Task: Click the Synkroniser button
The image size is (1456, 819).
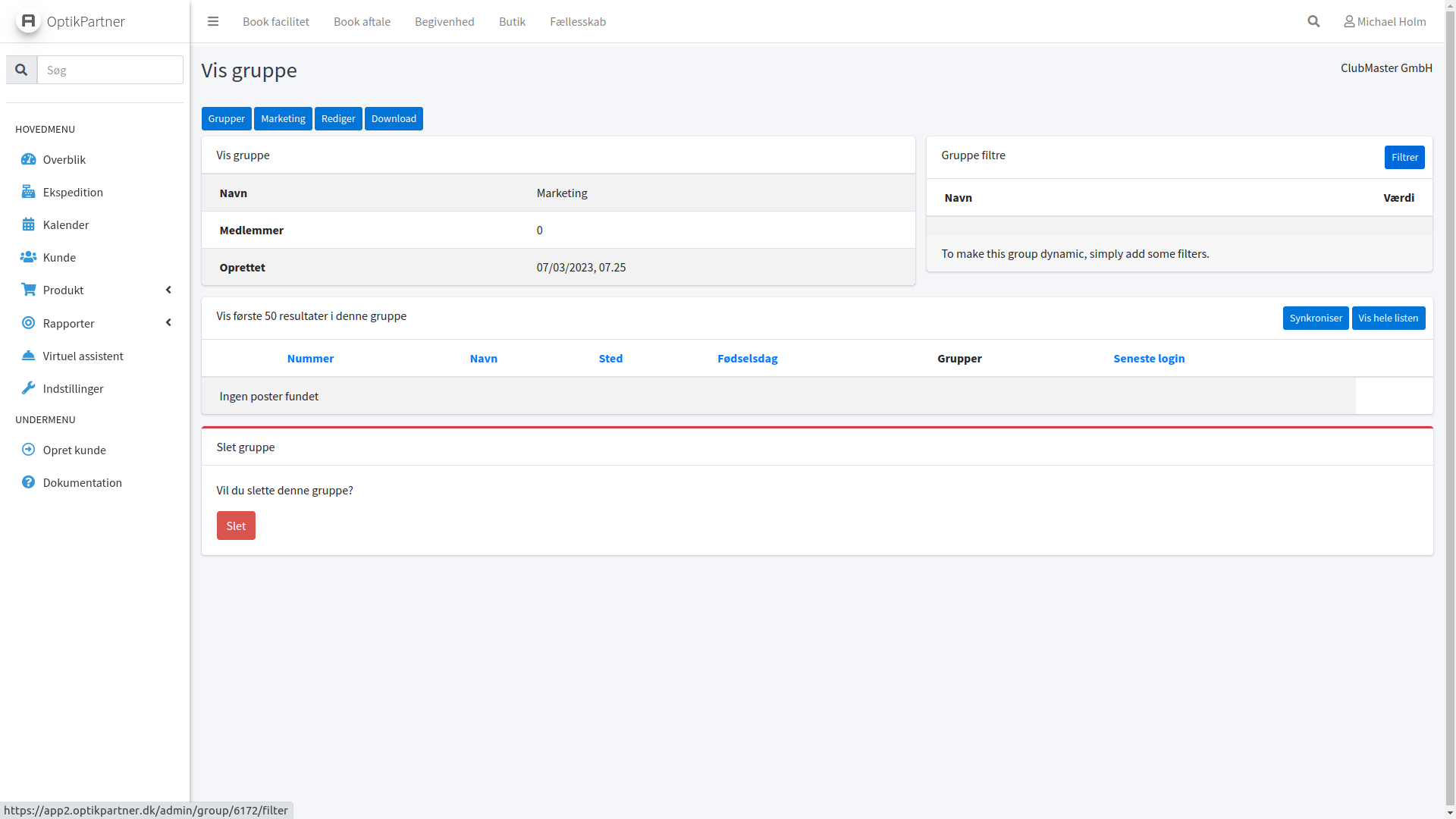Action: point(1315,318)
